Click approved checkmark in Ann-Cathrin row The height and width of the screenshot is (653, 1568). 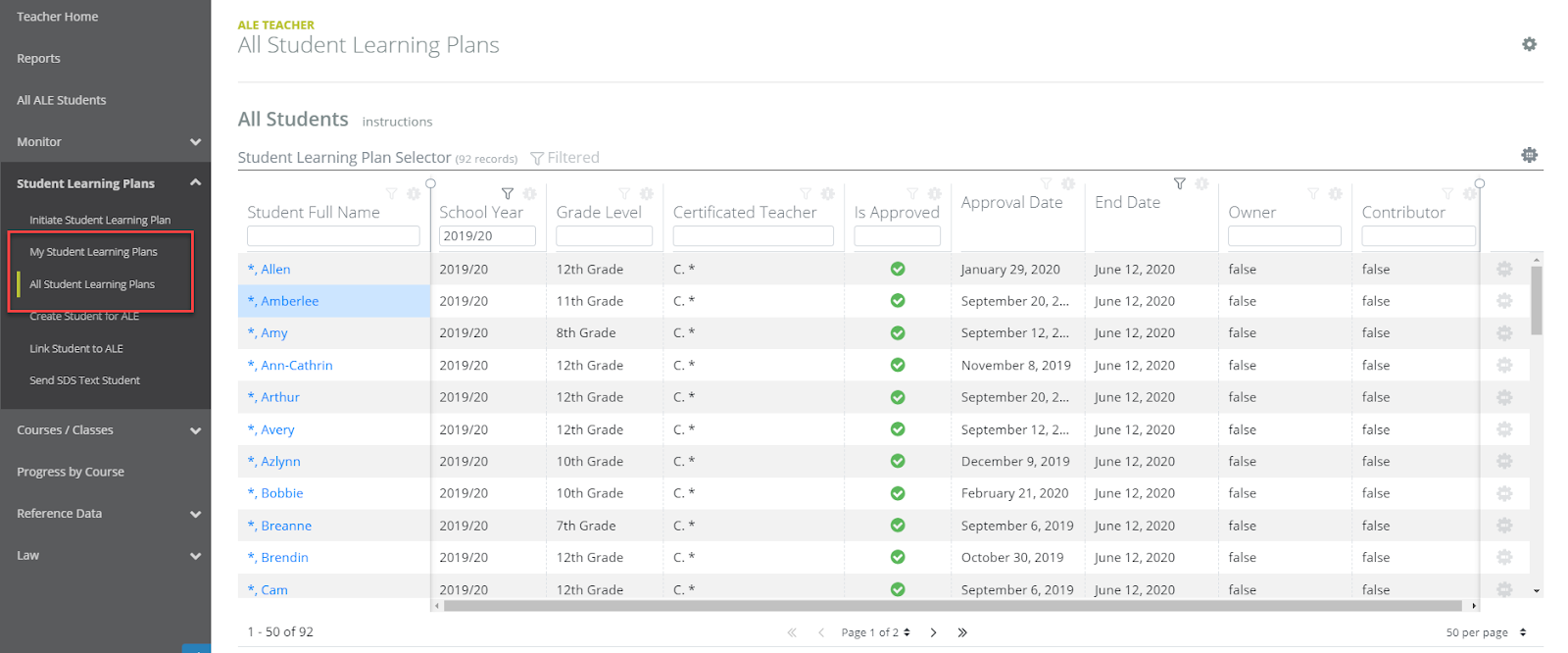(x=898, y=365)
